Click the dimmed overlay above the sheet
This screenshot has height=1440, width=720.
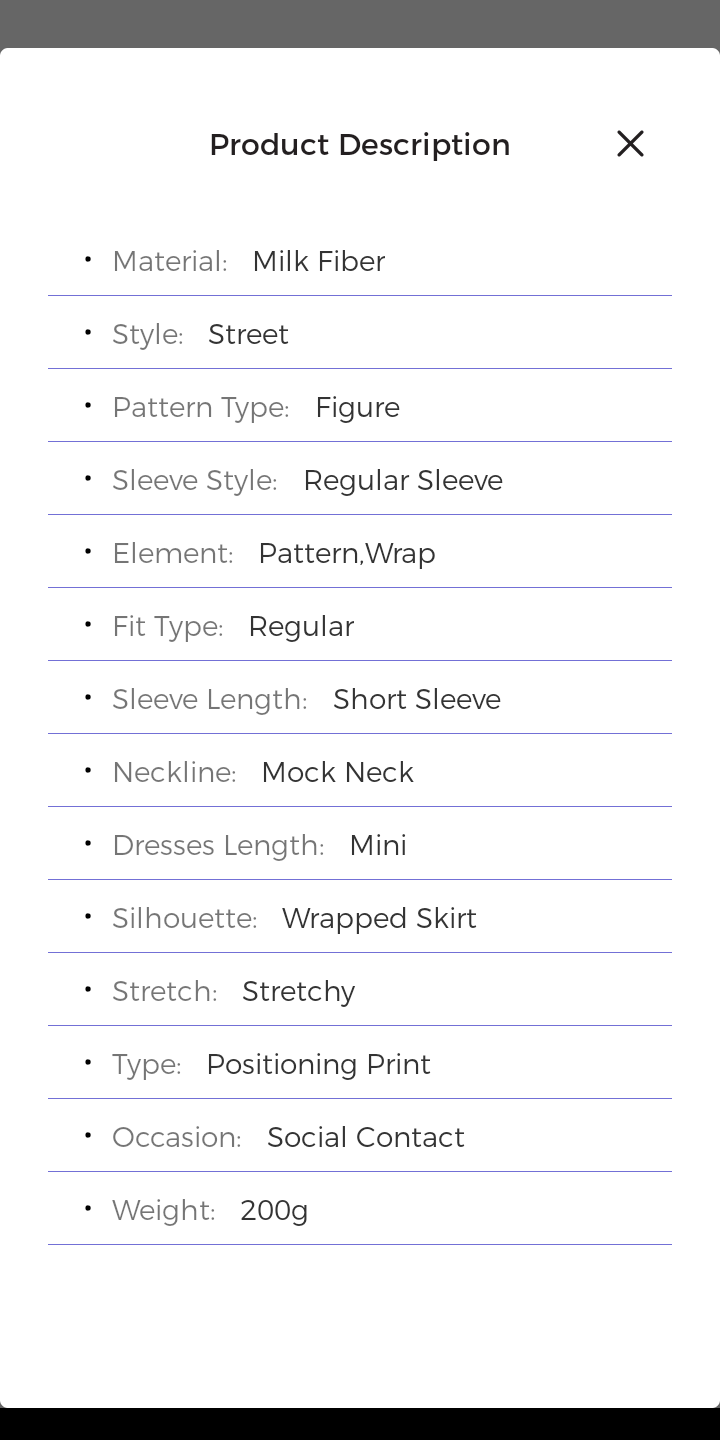pos(360,22)
